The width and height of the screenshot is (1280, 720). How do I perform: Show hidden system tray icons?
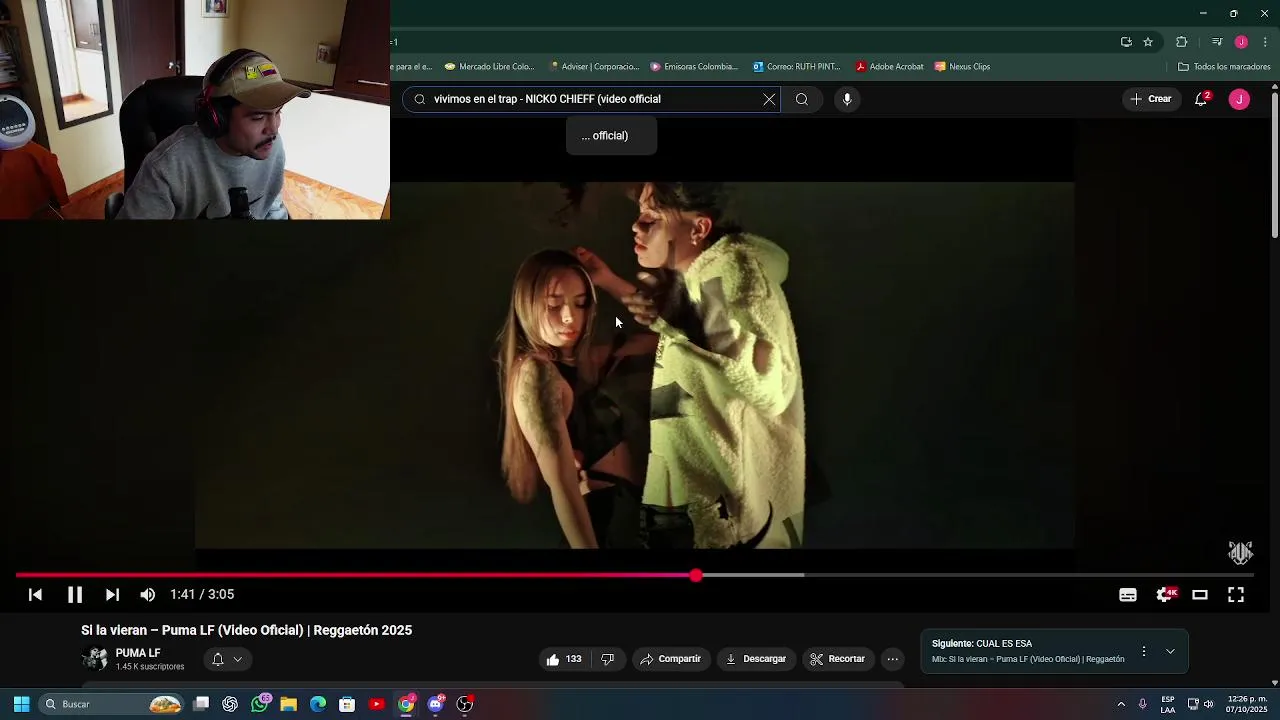coord(1121,704)
